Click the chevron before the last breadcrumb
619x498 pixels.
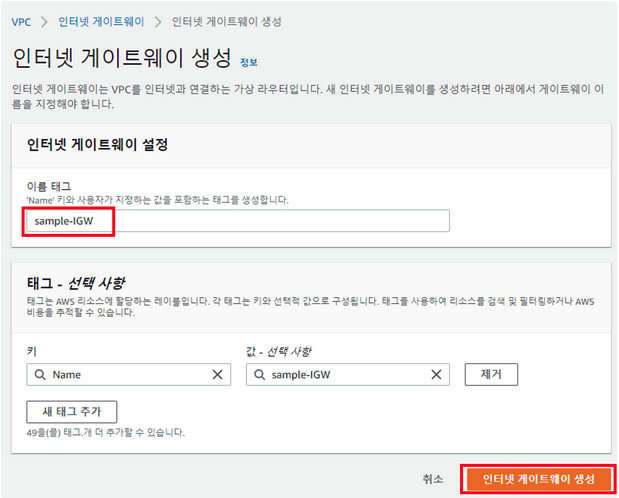158,20
